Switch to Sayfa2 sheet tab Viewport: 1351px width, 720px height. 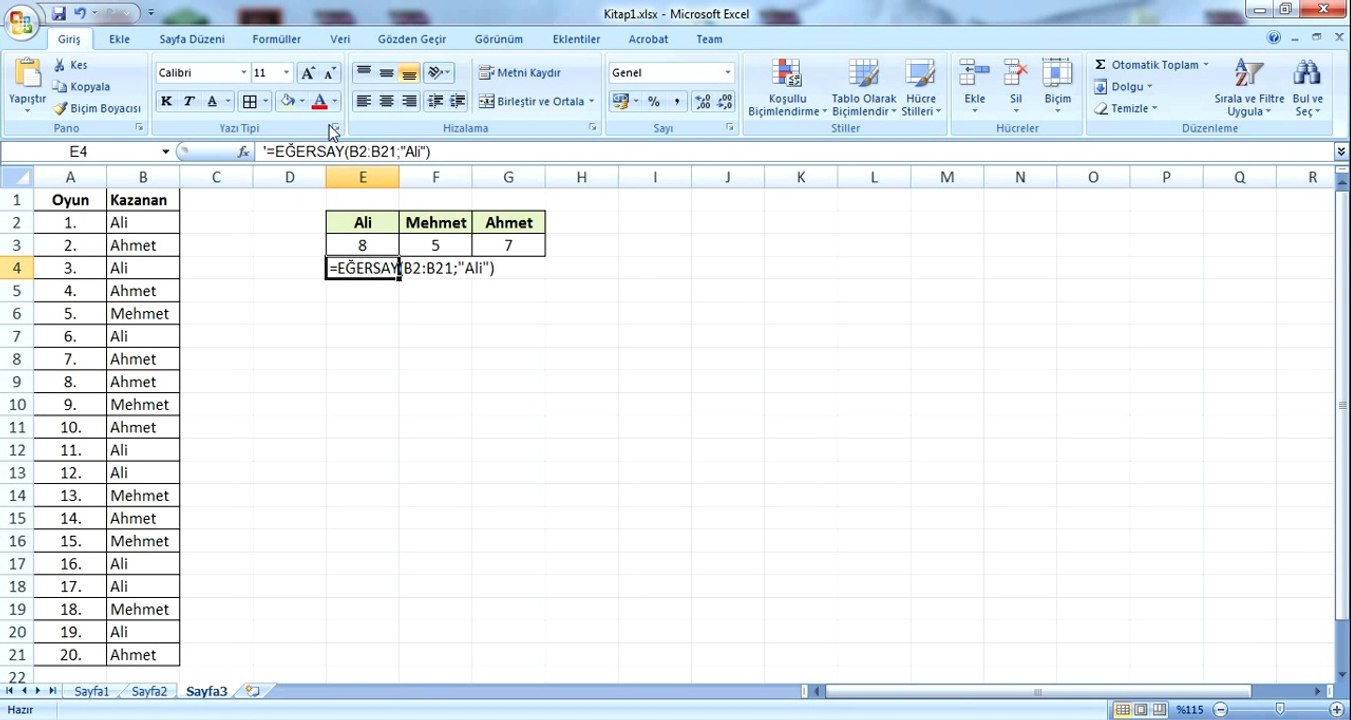point(149,691)
